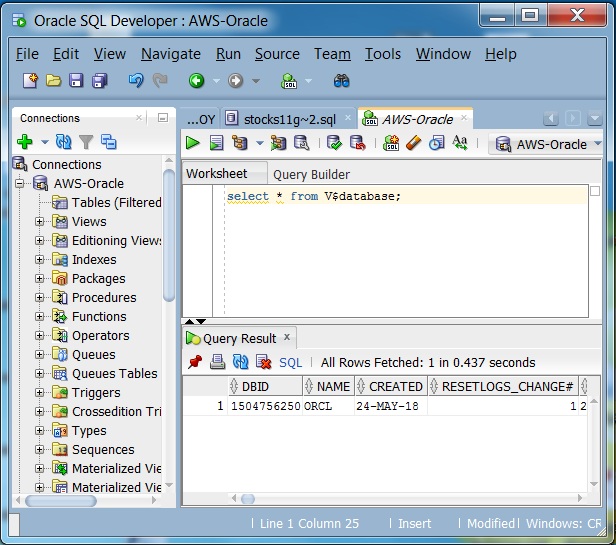This screenshot has width=616, height=545.
Task: Minimize the Connections panel
Action: tap(163, 118)
